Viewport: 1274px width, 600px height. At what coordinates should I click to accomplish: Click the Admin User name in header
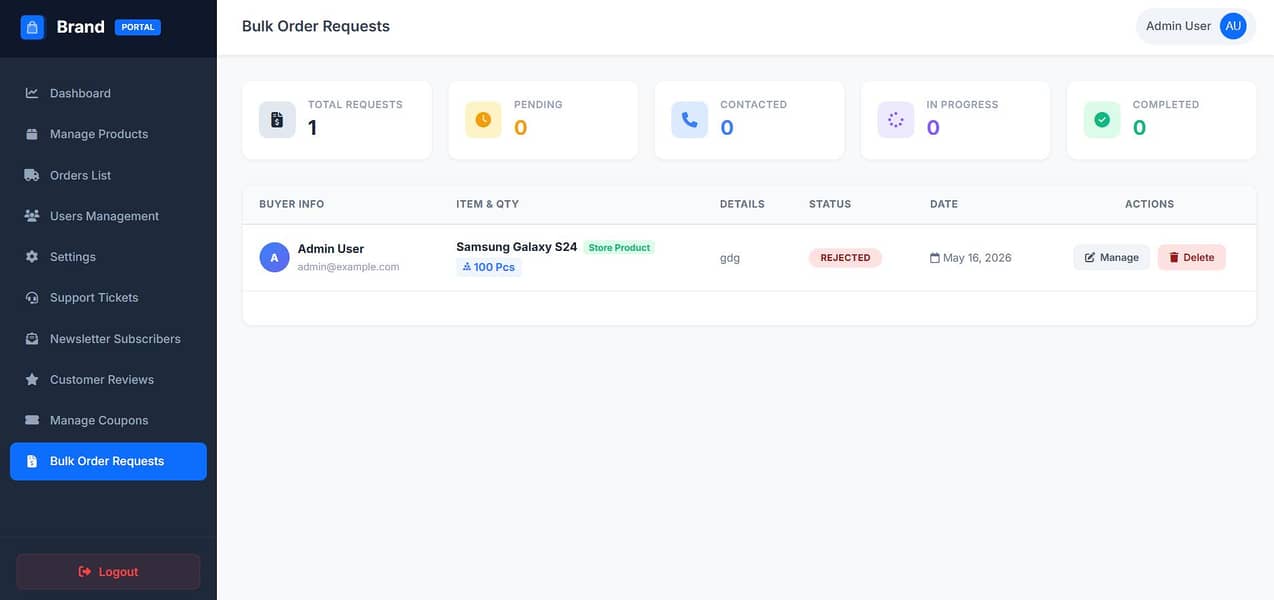pyautogui.click(x=1178, y=26)
